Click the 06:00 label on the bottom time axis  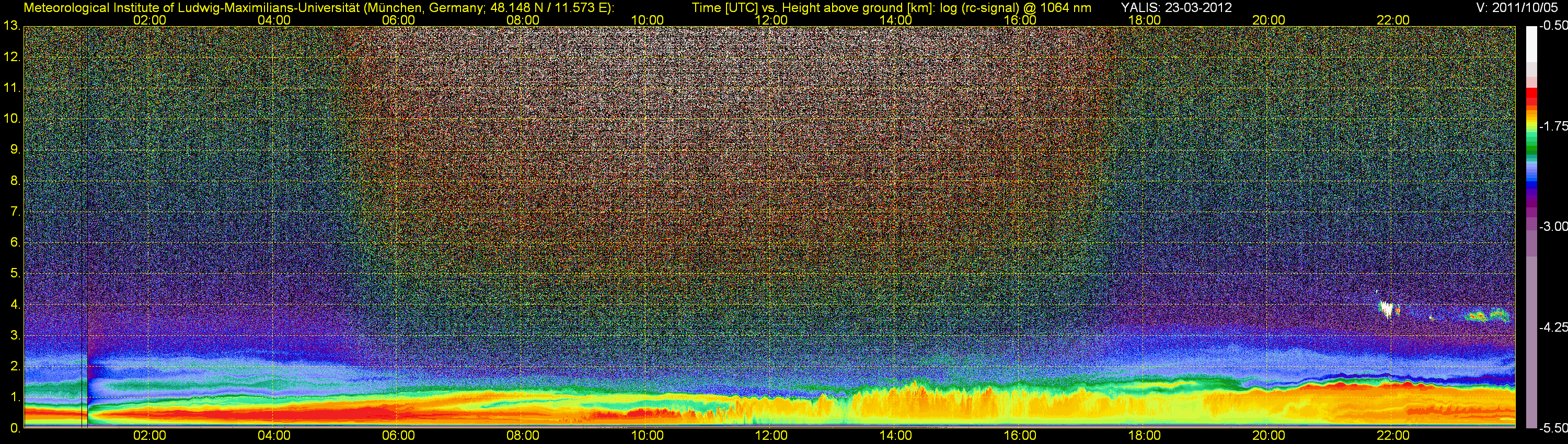[x=398, y=436]
